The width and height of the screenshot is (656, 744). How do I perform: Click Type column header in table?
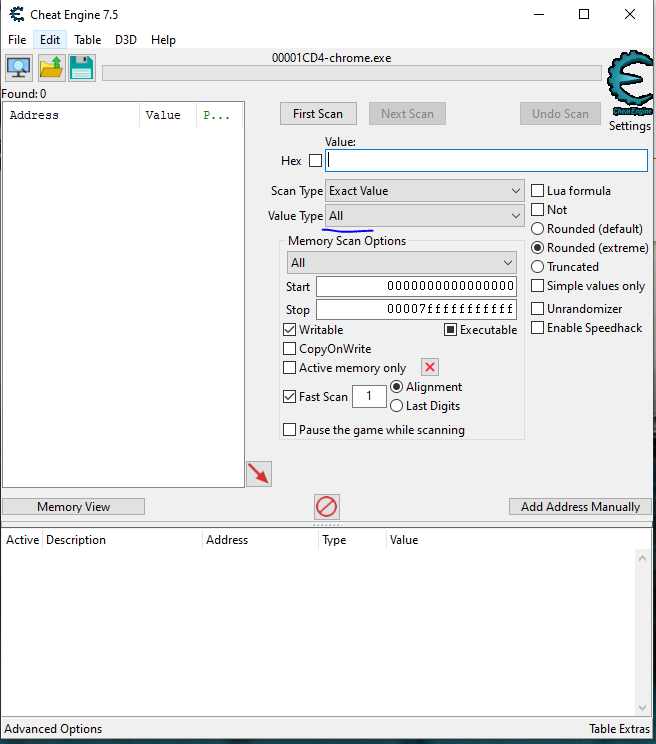[352, 540]
